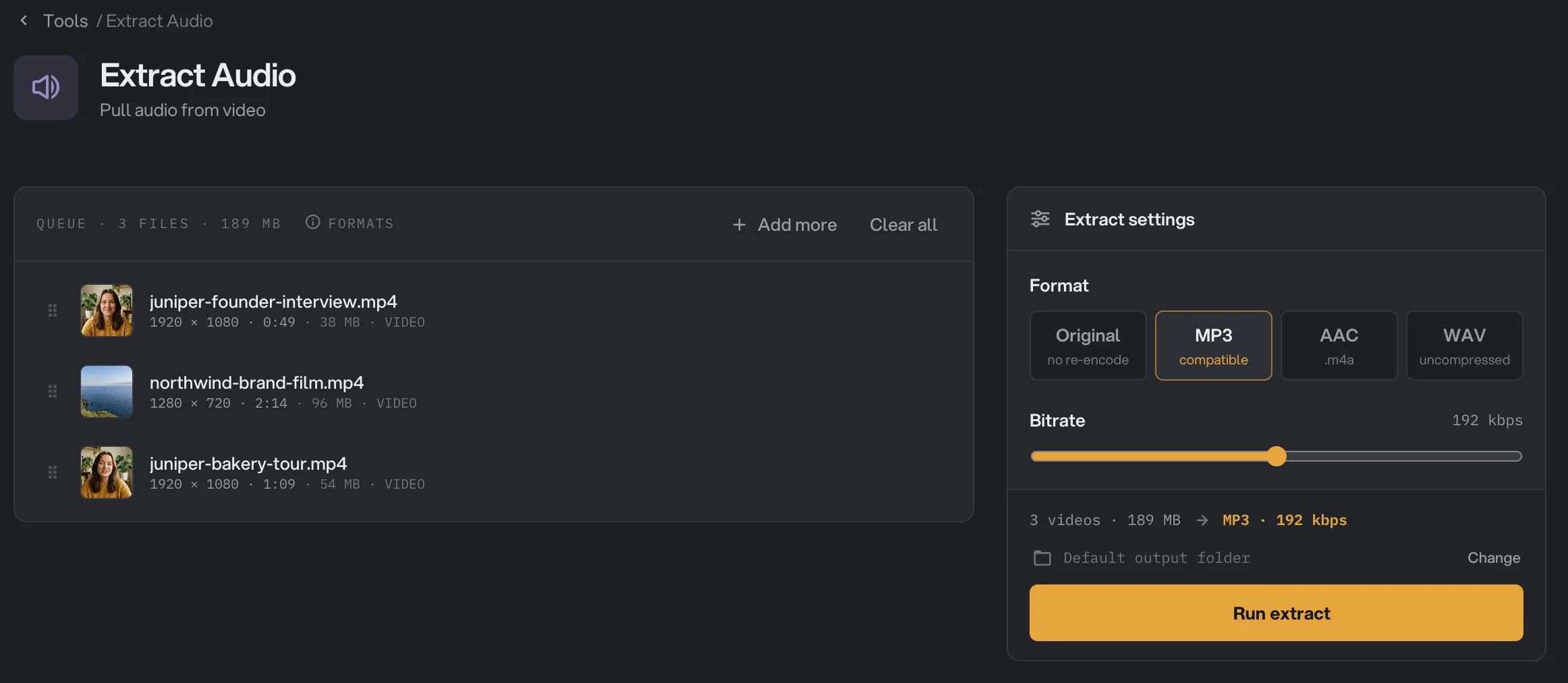Click the QUEUE · 3 FILES · 189 MB label
Image resolution: width=1568 pixels, height=683 pixels.
[159, 223]
